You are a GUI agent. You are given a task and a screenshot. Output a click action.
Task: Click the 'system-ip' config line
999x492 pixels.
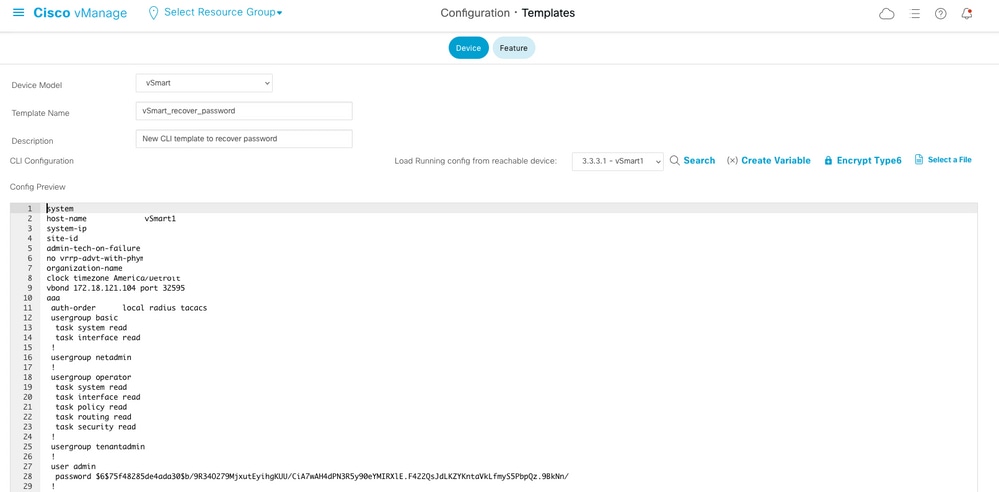(67, 228)
